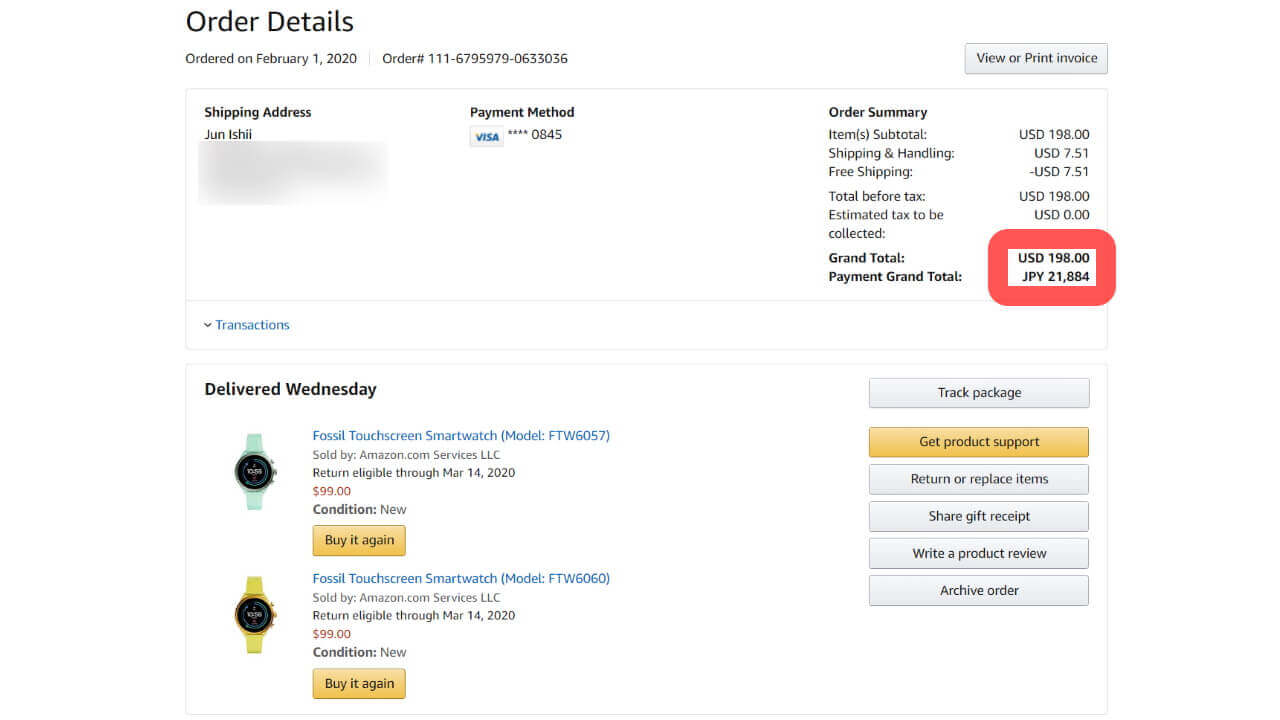Click the order number text
Image resolution: width=1280 pixels, height=720 pixels.
[x=475, y=59]
